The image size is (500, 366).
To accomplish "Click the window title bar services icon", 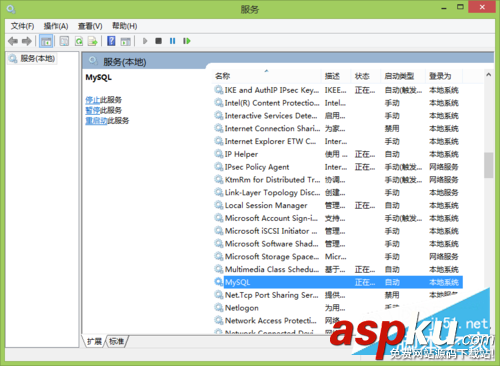I will tap(11, 9).
